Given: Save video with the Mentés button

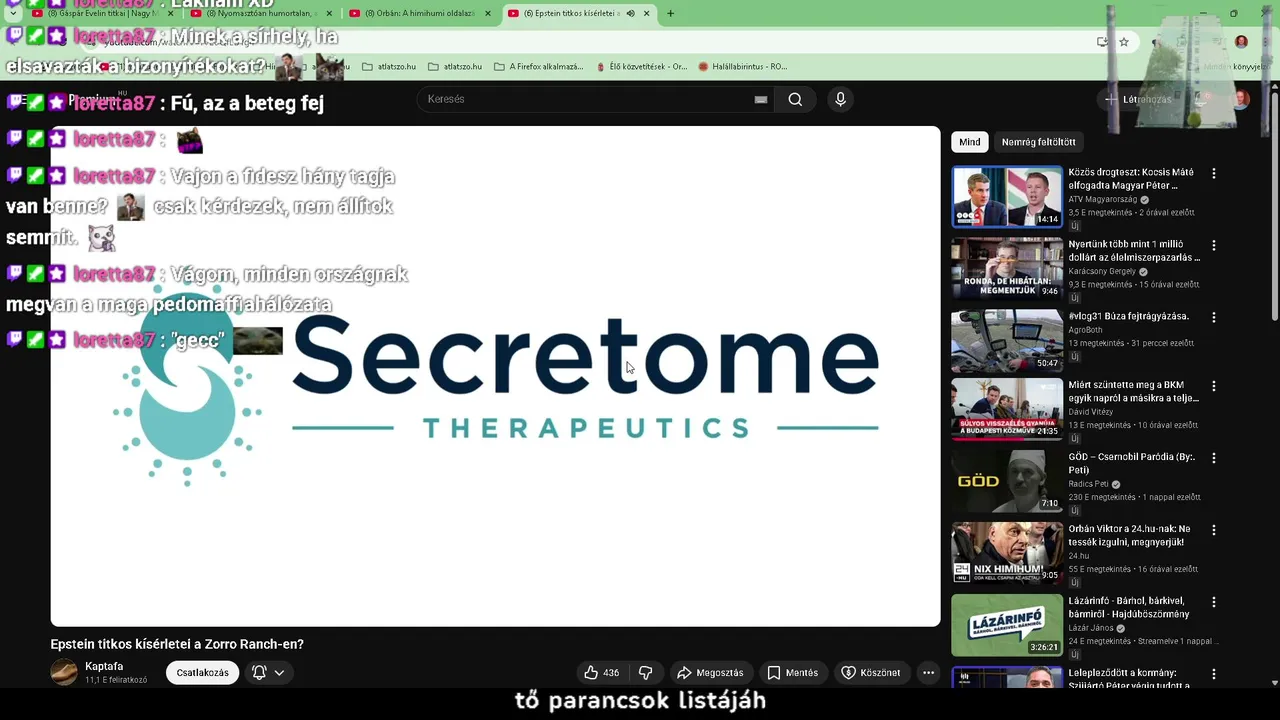Looking at the screenshot, I should coord(792,673).
